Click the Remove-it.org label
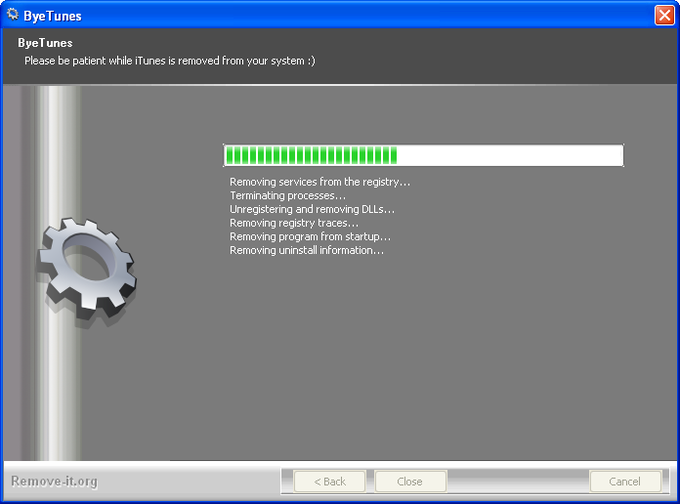The height and width of the screenshot is (504, 680). 54,481
